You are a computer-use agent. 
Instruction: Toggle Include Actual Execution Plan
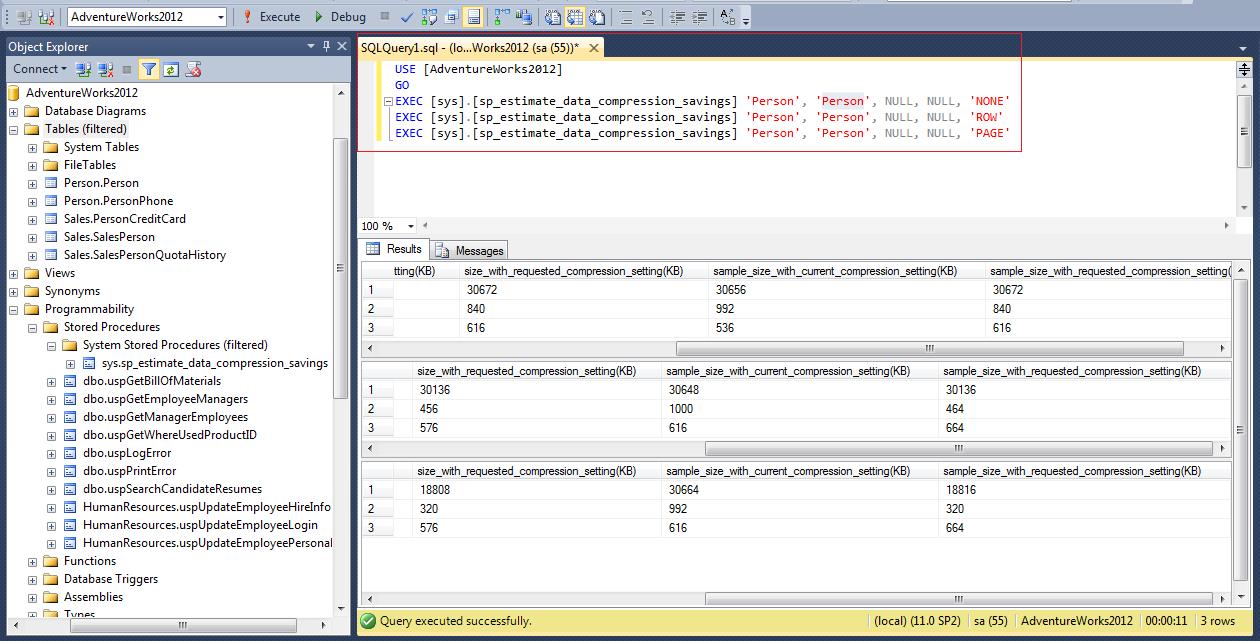[500, 17]
